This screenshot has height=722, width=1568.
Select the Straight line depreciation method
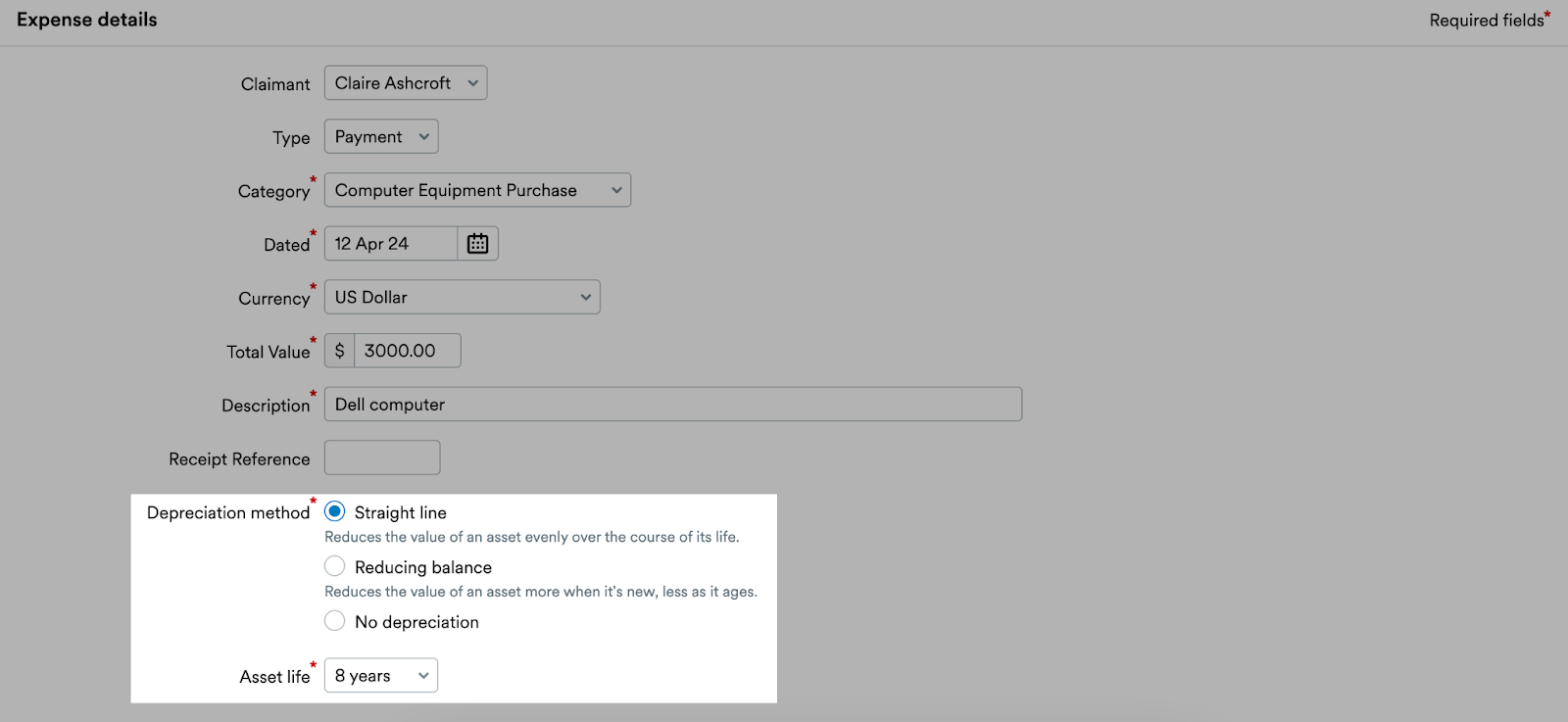[335, 511]
